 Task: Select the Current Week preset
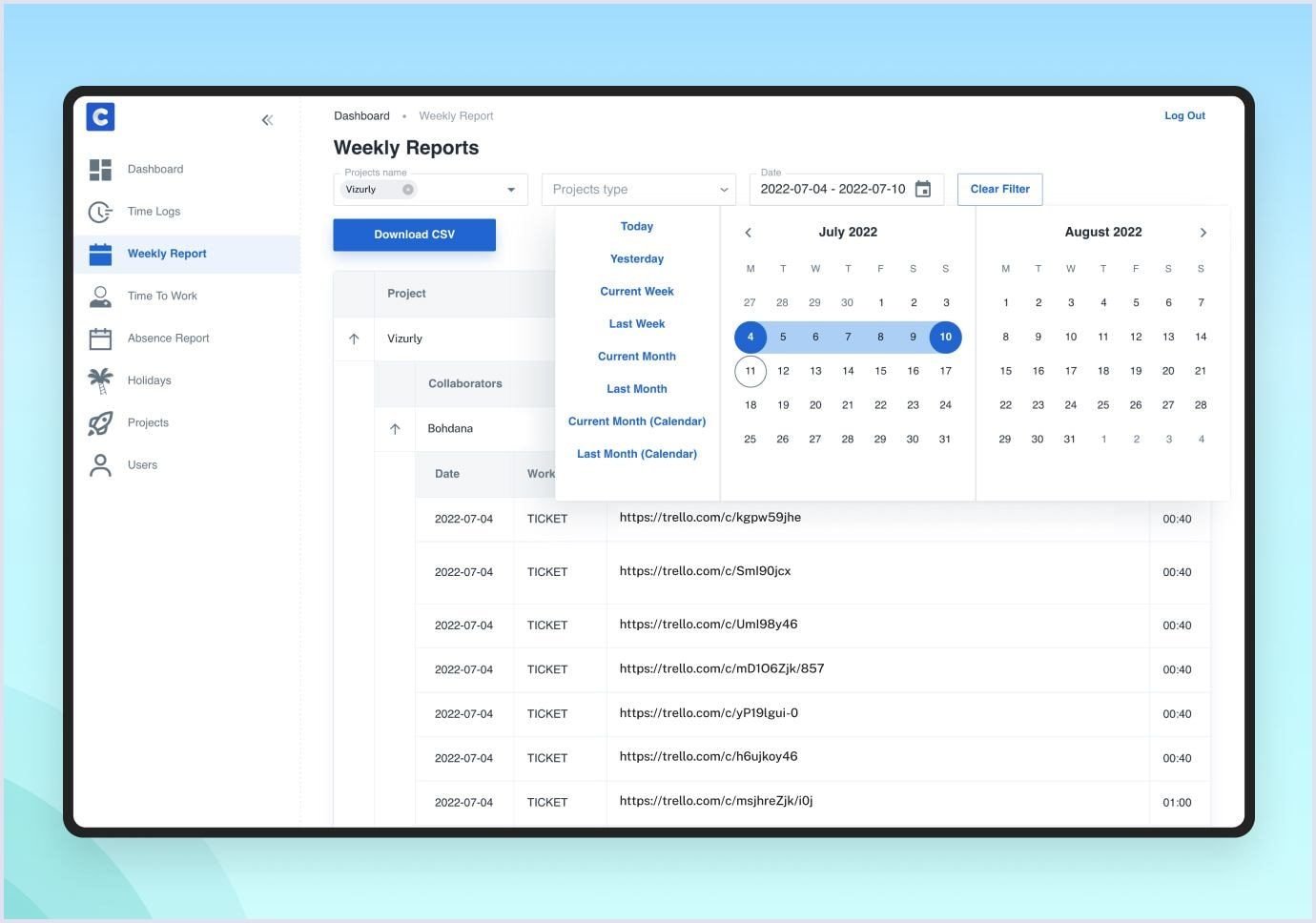(x=637, y=292)
